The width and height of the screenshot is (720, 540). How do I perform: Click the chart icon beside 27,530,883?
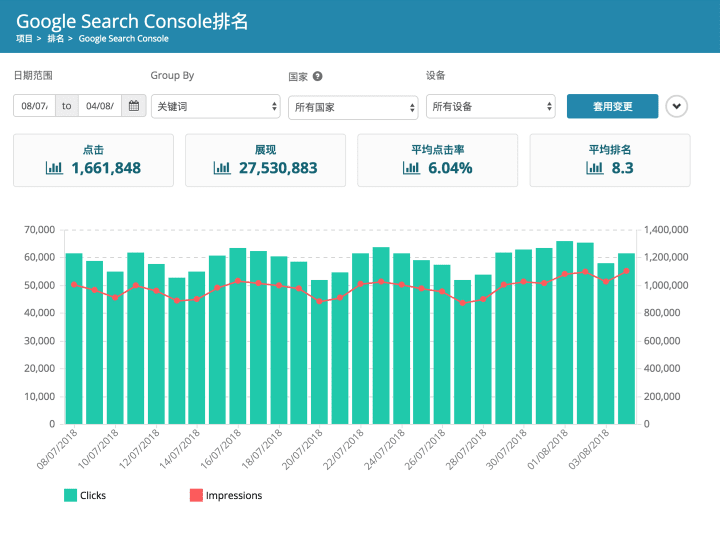(x=222, y=168)
